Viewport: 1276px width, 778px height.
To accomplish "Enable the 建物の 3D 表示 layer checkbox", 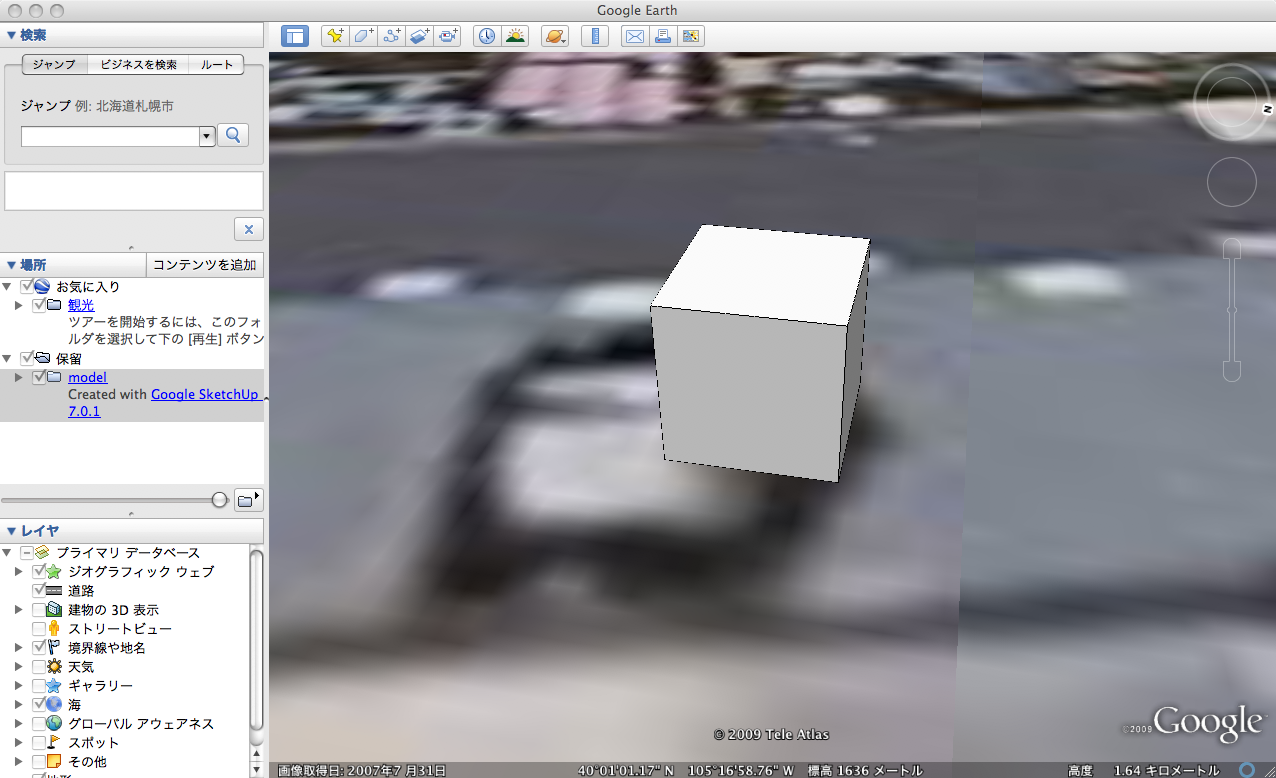I will coord(39,610).
